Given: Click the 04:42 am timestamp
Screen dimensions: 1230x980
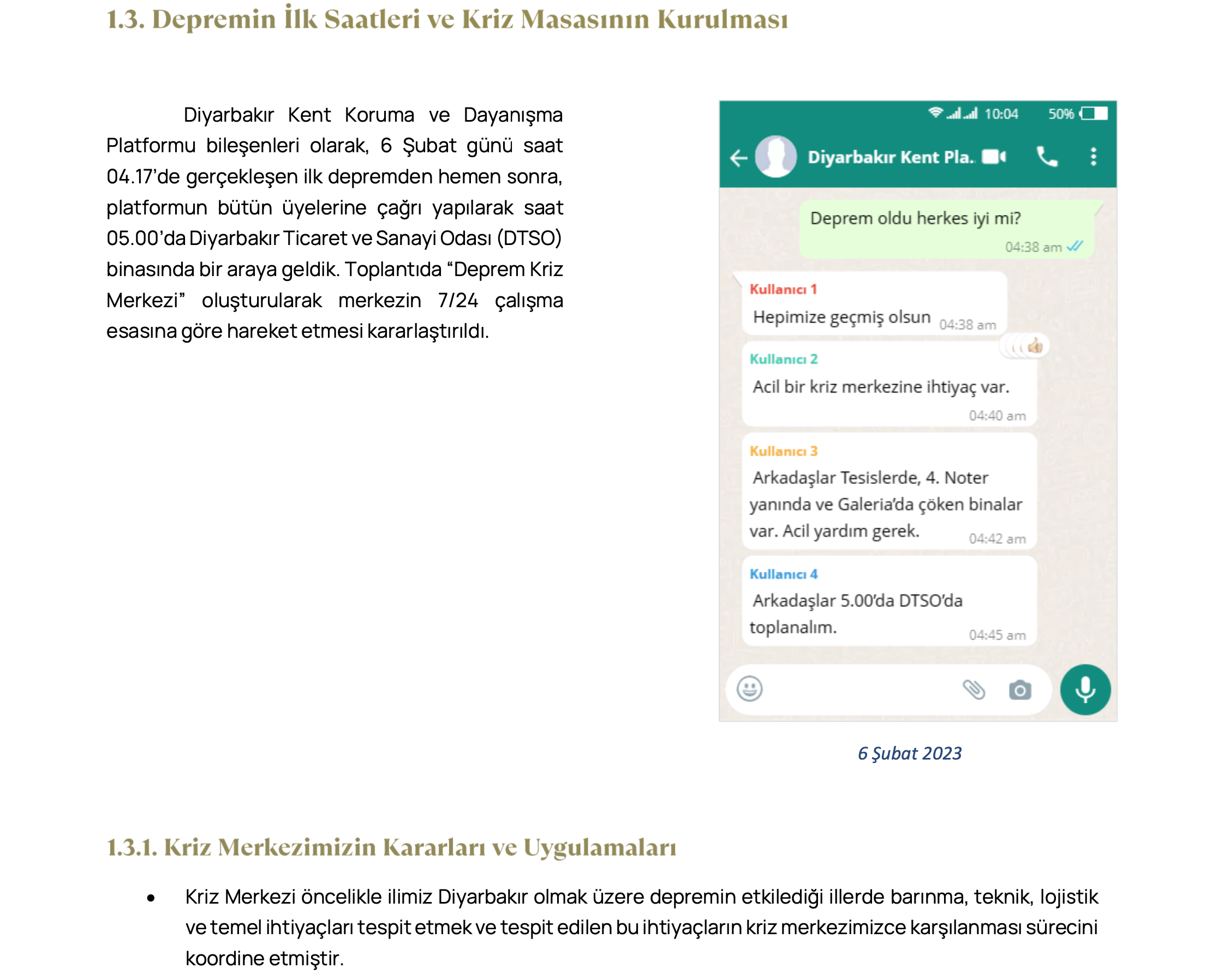Looking at the screenshot, I should pos(996,539).
